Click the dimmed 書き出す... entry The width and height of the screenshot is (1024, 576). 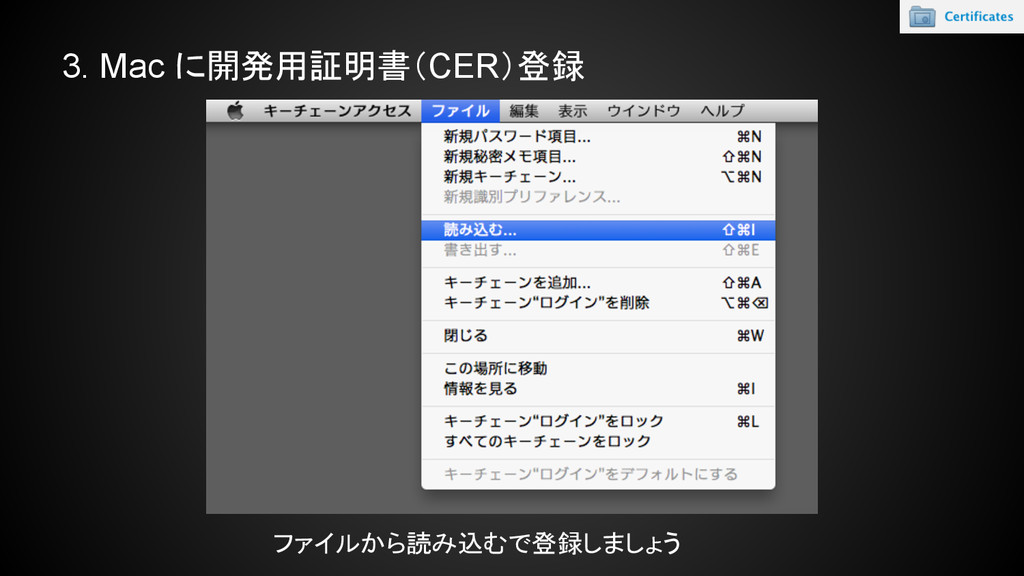pos(598,250)
